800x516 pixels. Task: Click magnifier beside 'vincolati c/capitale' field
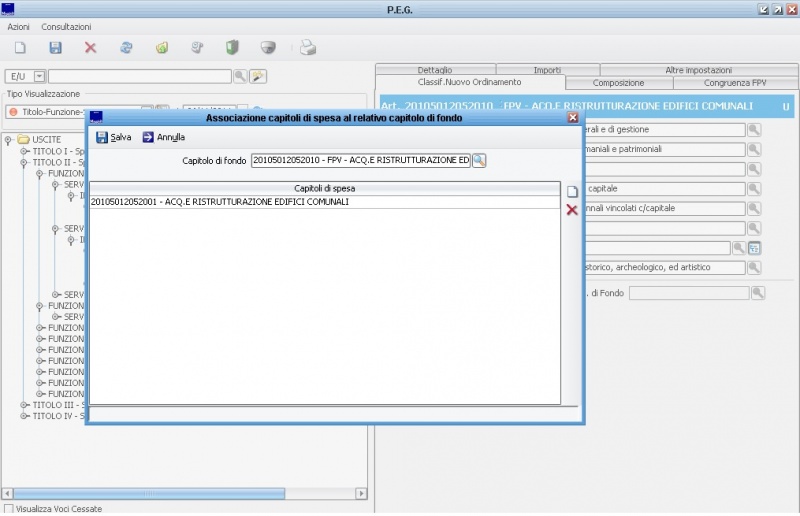(x=754, y=209)
